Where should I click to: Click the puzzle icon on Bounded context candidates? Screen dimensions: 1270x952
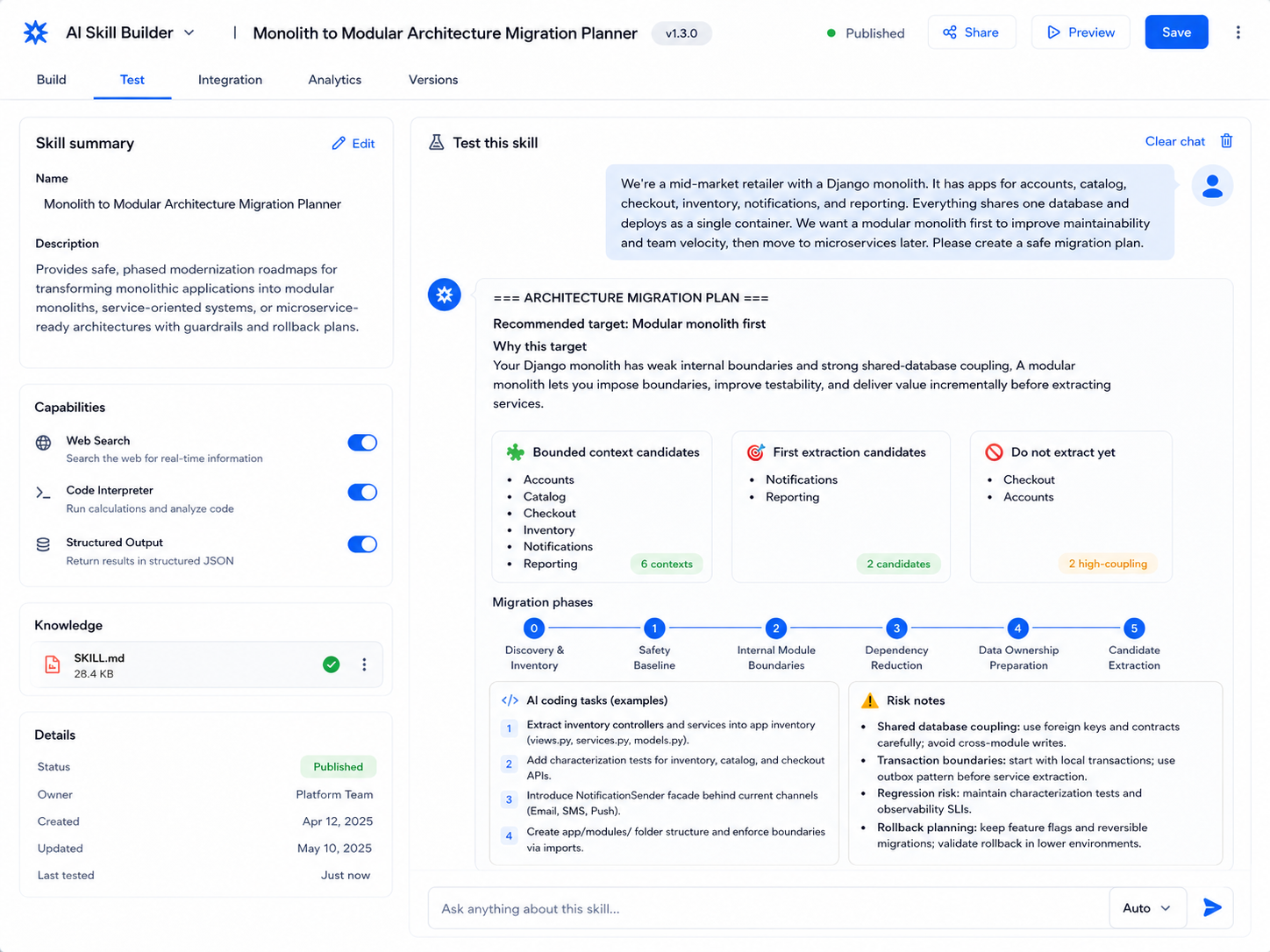click(x=516, y=452)
